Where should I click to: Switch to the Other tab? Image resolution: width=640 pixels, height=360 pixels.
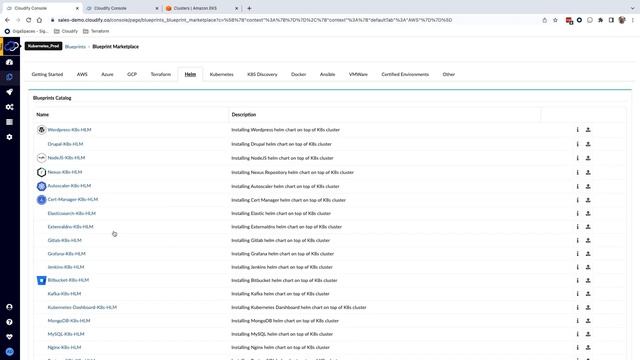point(449,74)
